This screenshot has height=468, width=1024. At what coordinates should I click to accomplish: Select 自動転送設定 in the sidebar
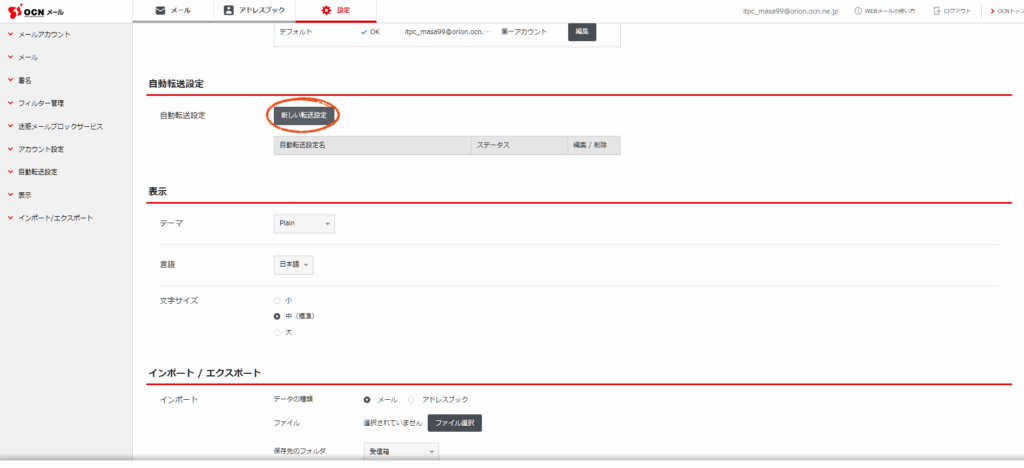38,172
